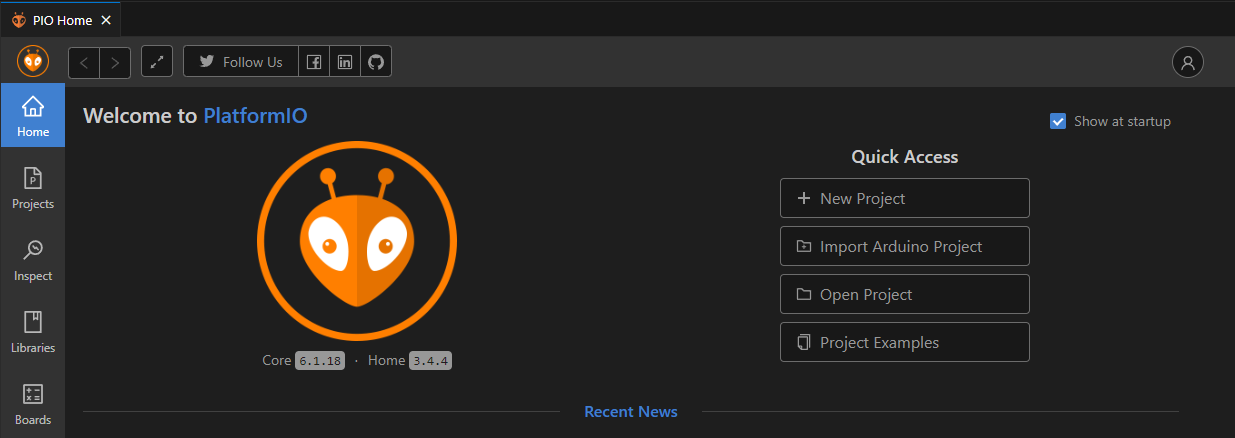Open the Facebook icon link
This screenshot has height=438, width=1235.
(x=314, y=62)
